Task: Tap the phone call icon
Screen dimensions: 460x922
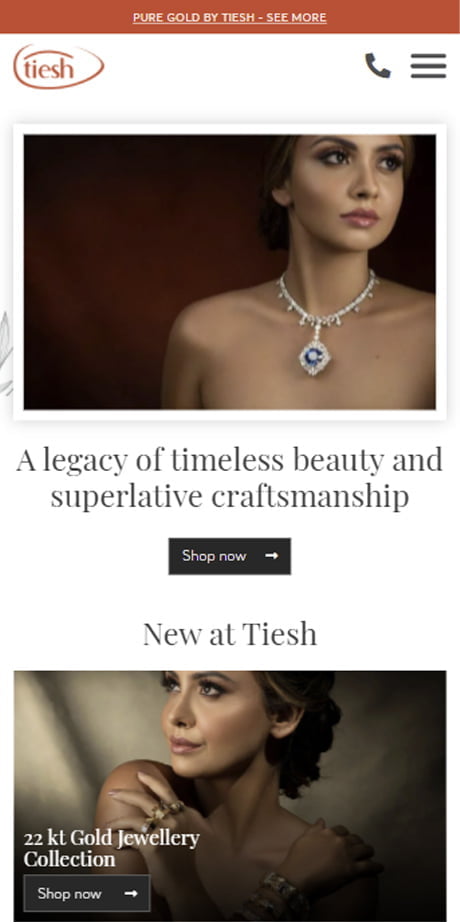Action: pos(378,66)
